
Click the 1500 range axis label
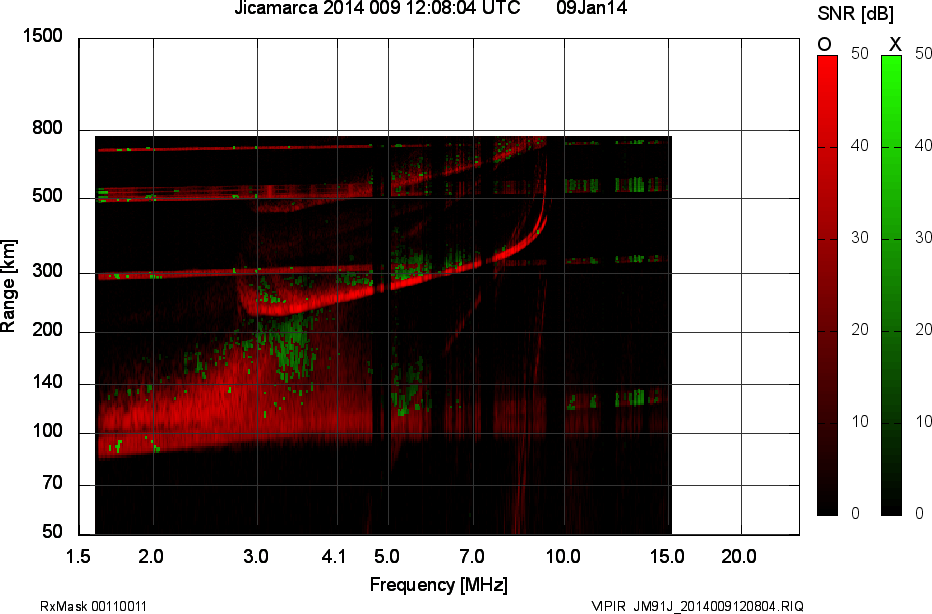click(x=42, y=36)
